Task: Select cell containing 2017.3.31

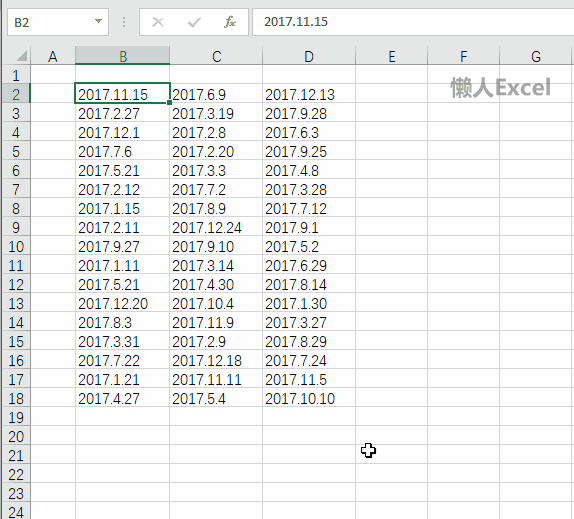Action: tap(123, 341)
